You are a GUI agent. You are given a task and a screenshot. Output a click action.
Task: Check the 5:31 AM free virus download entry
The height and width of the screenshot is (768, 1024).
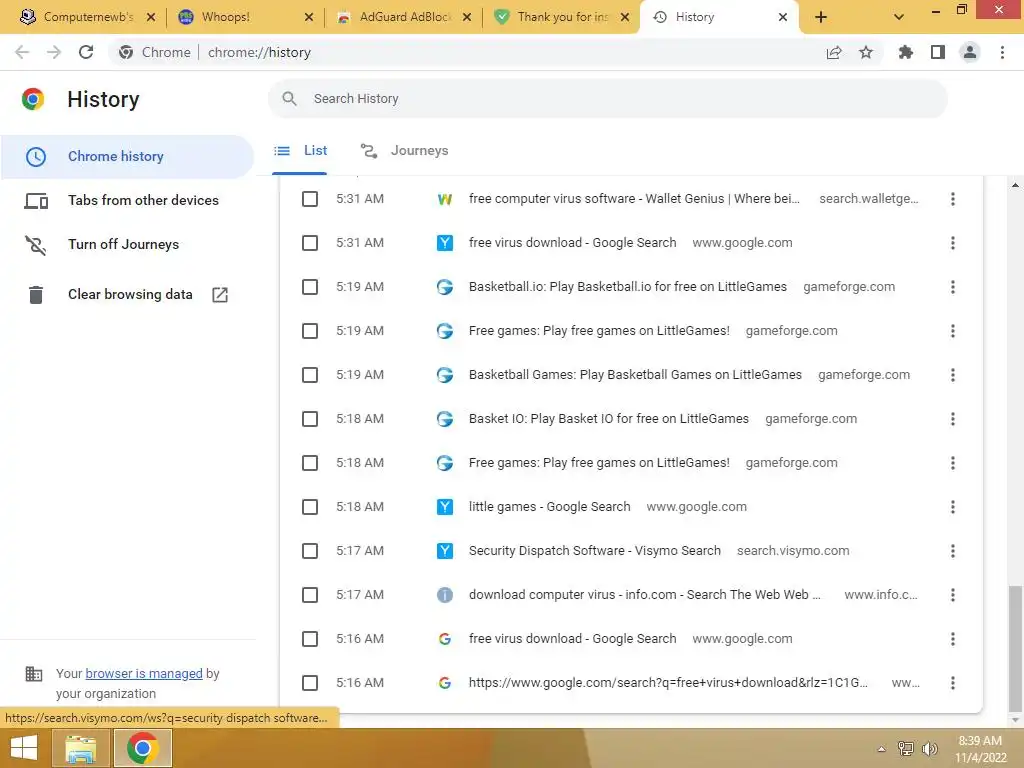(310, 243)
